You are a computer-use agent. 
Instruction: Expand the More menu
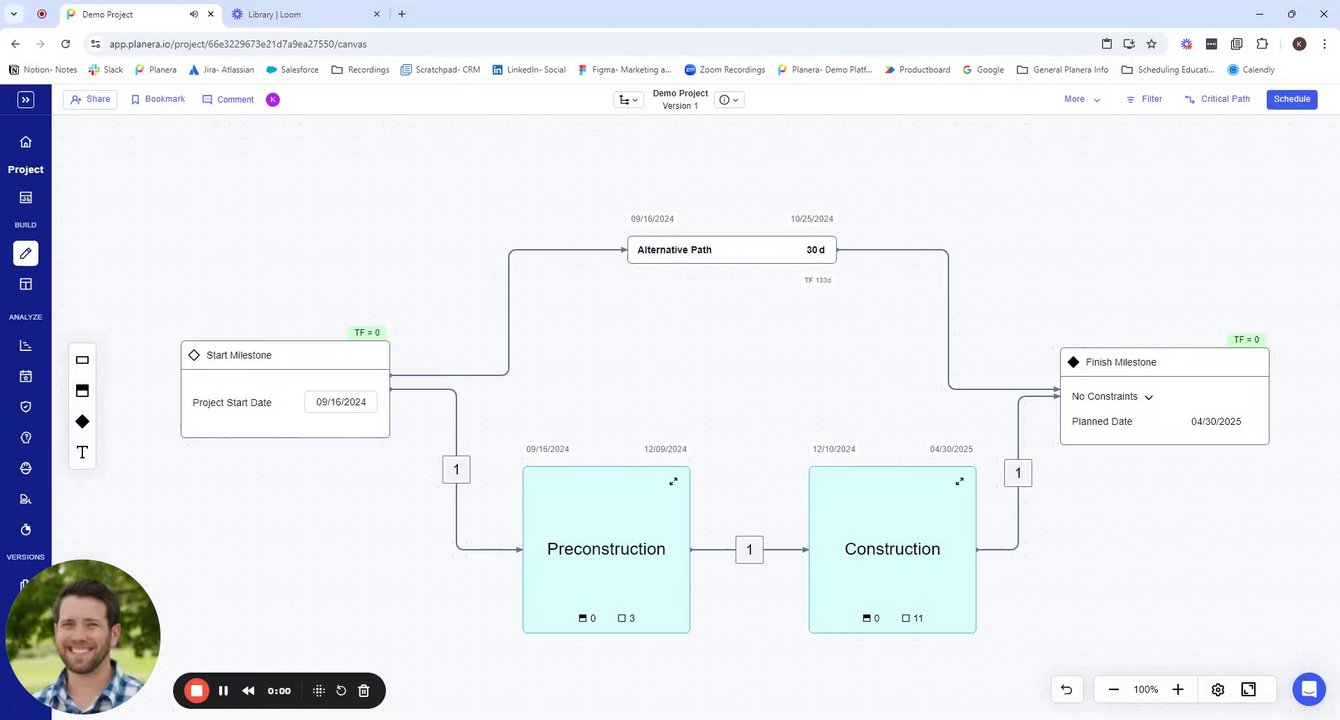tap(1082, 99)
